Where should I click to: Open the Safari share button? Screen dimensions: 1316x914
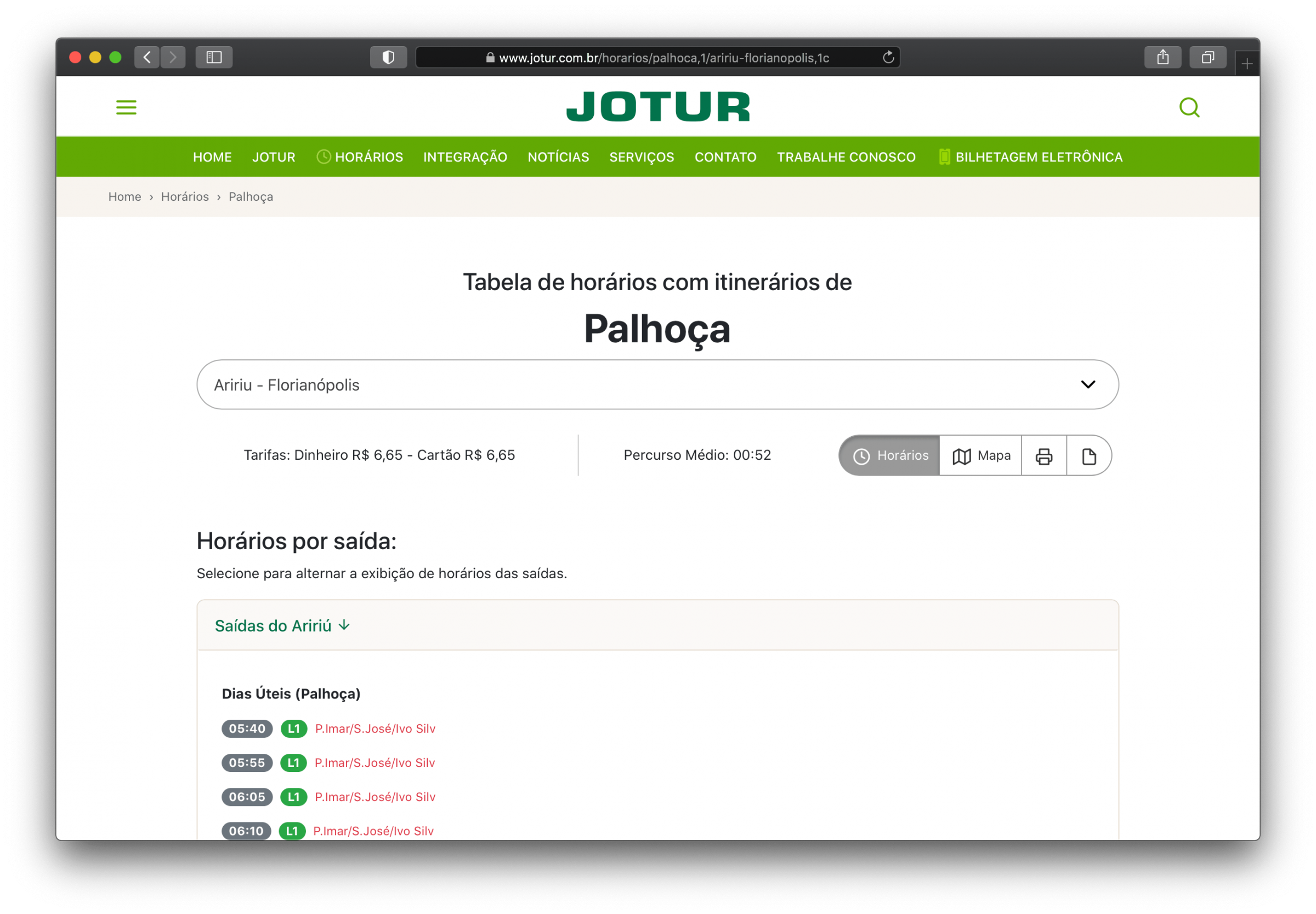coord(1162,57)
